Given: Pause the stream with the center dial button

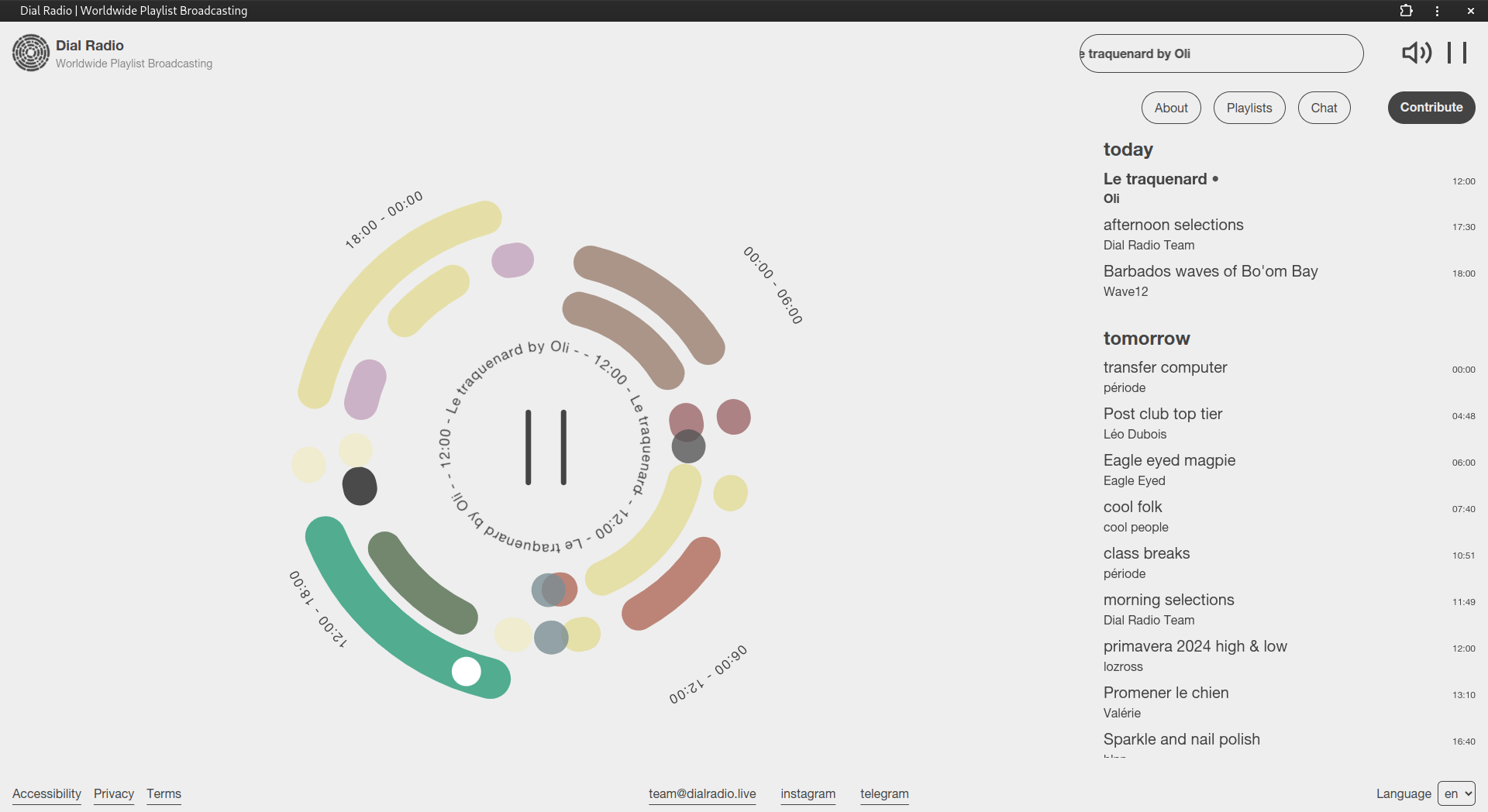Looking at the screenshot, I should (x=546, y=447).
